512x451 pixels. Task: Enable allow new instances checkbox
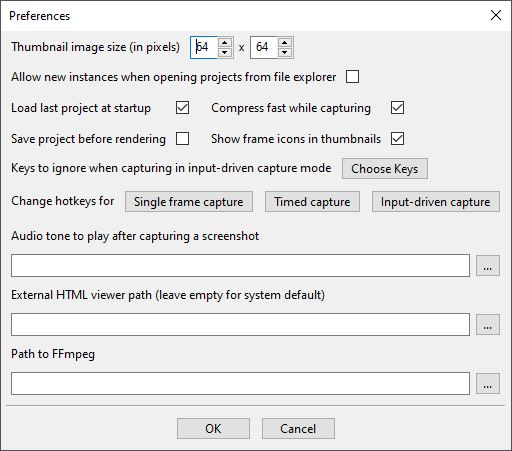coord(352,77)
